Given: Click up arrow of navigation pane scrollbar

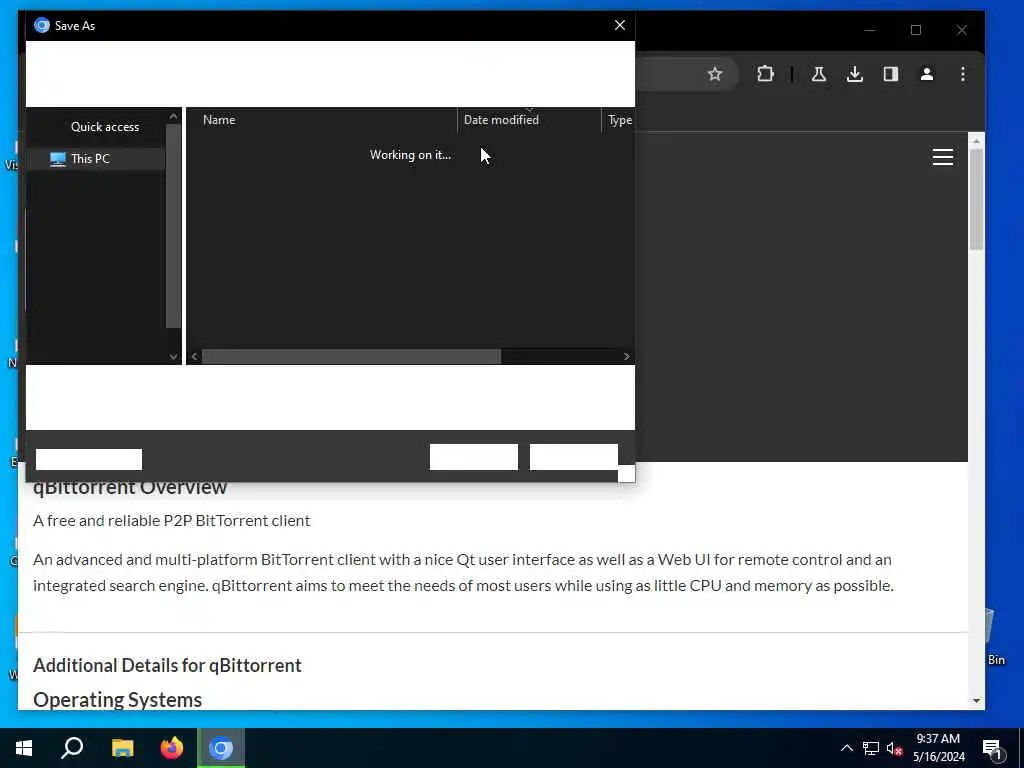Looking at the screenshot, I should pyautogui.click(x=173, y=117).
